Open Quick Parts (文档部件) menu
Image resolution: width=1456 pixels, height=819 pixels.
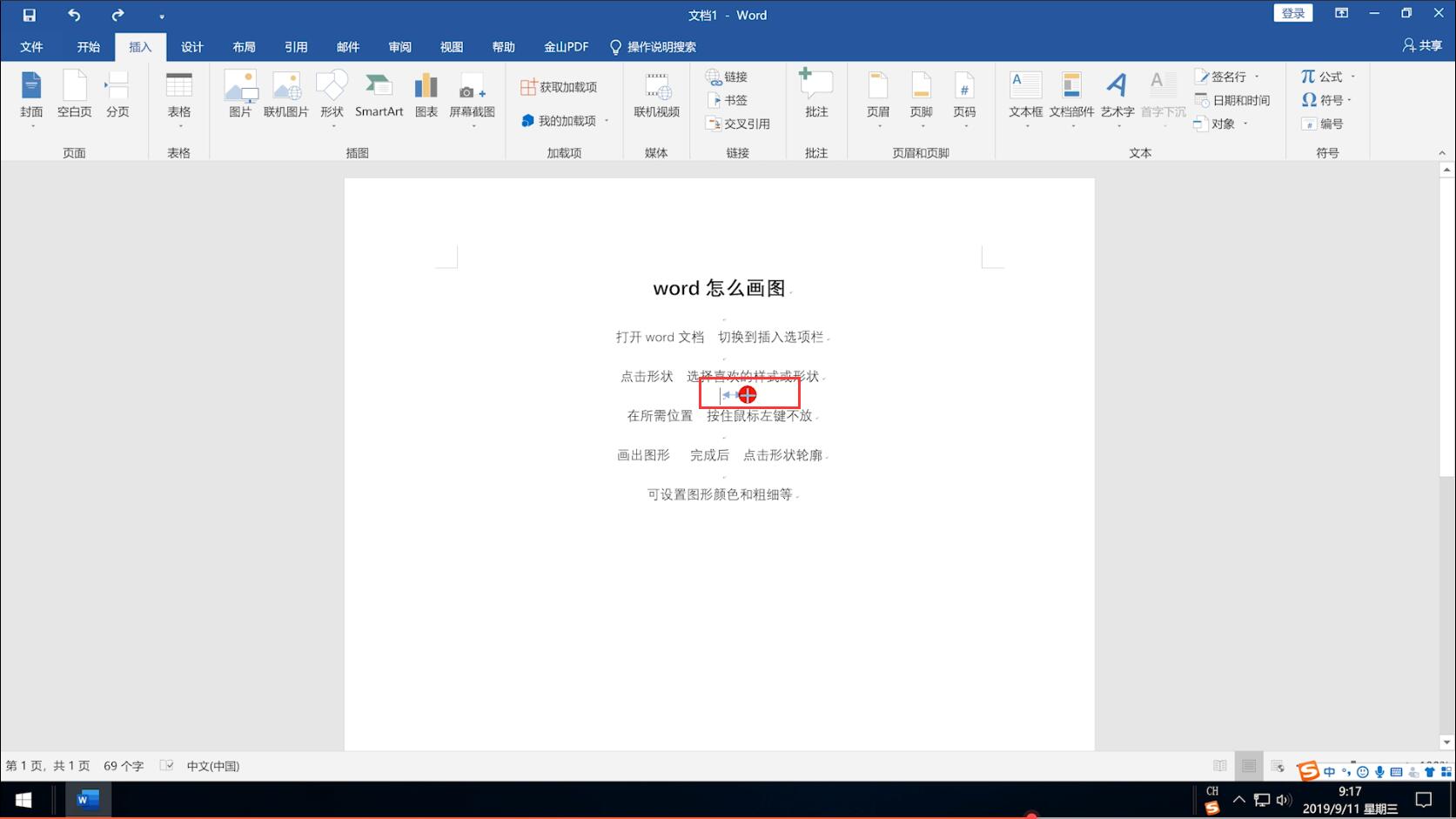(1071, 98)
